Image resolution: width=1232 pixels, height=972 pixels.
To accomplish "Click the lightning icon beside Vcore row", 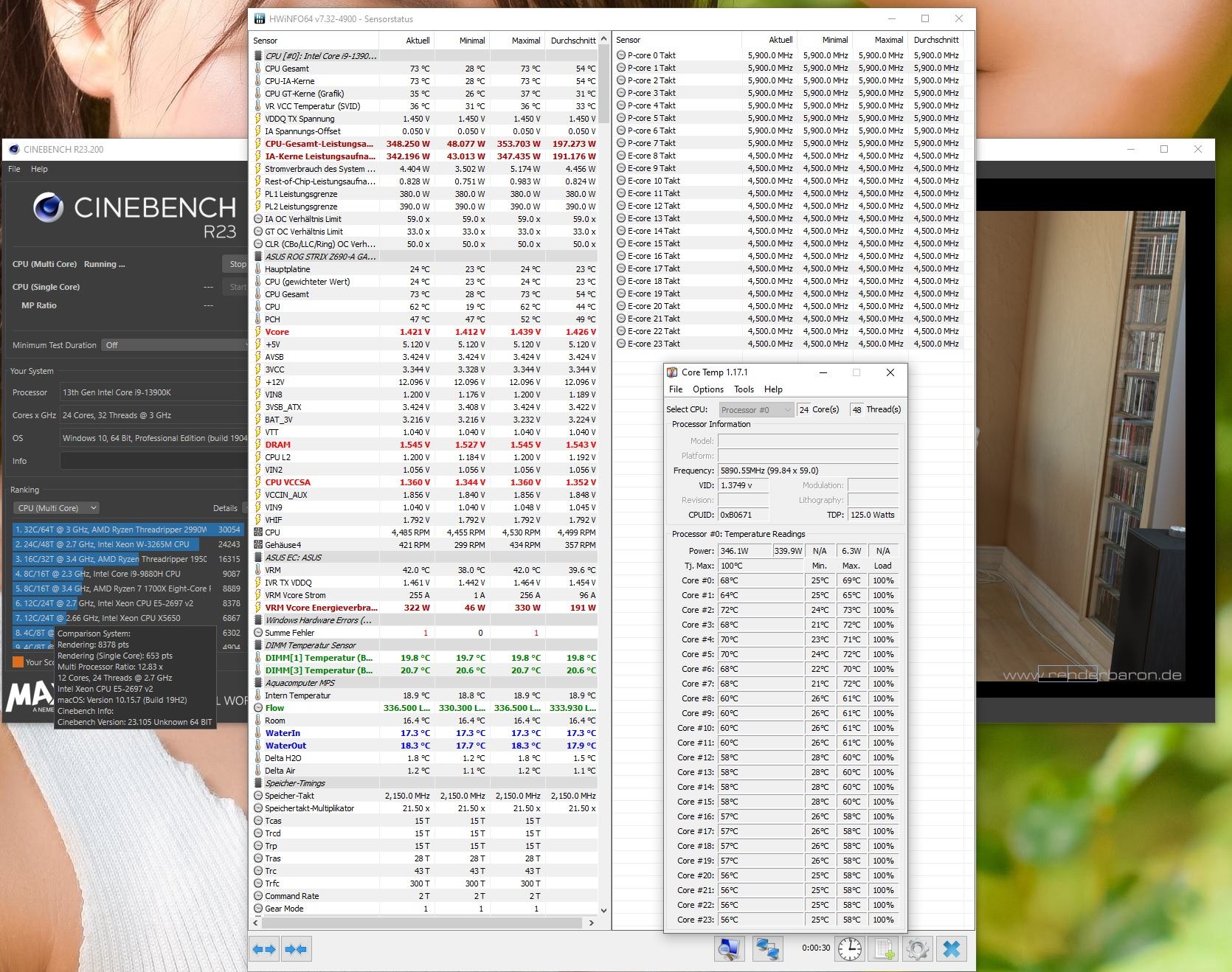I will [x=258, y=332].
